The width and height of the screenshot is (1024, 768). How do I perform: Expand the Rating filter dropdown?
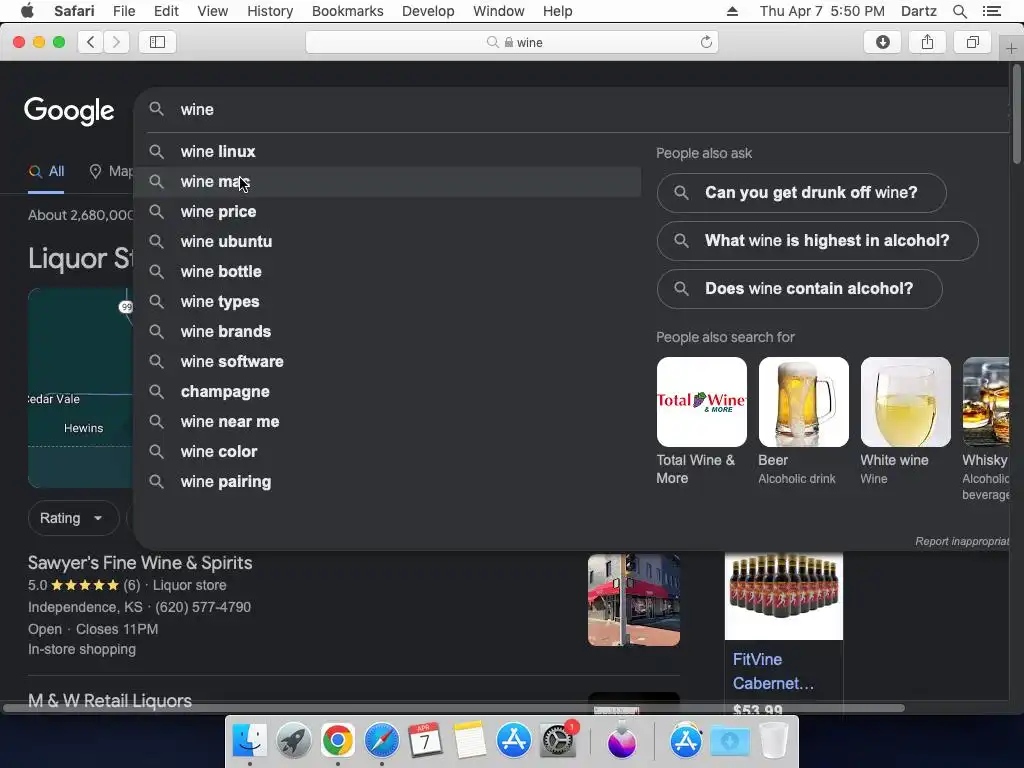click(x=72, y=519)
